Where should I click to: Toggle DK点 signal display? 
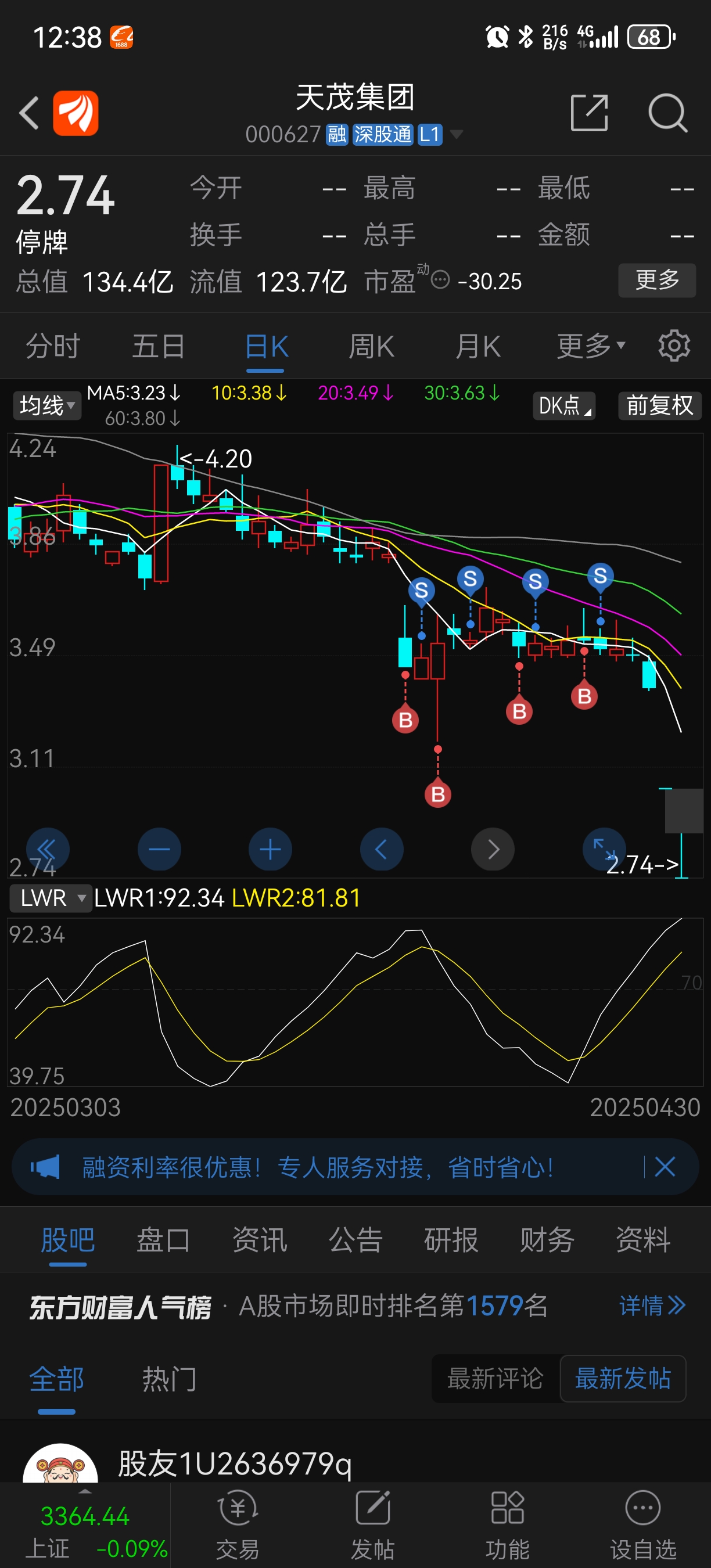pos(564,405)
